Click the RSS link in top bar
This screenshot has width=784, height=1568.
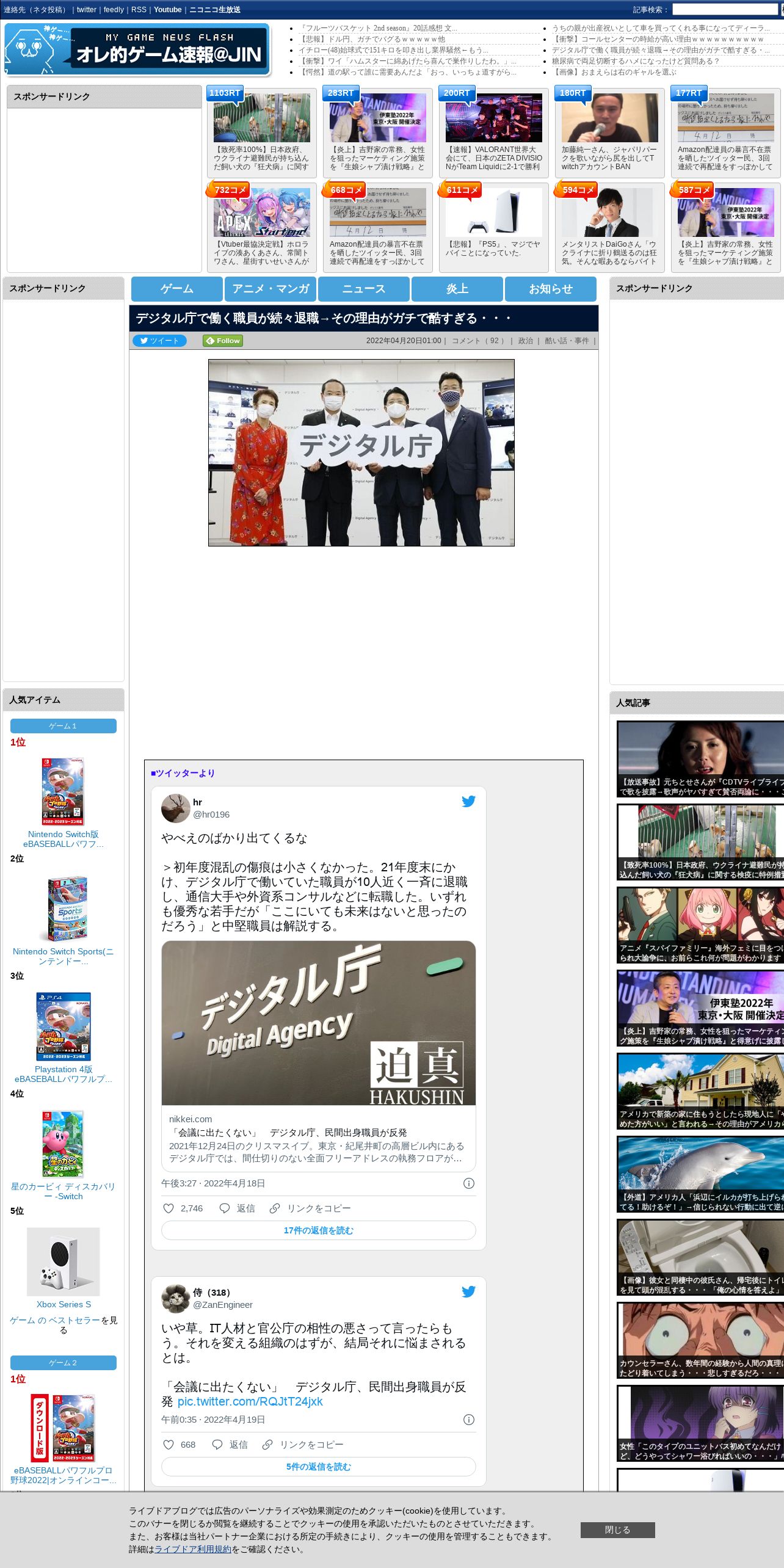pyautogui.click(x=139, y=10)
